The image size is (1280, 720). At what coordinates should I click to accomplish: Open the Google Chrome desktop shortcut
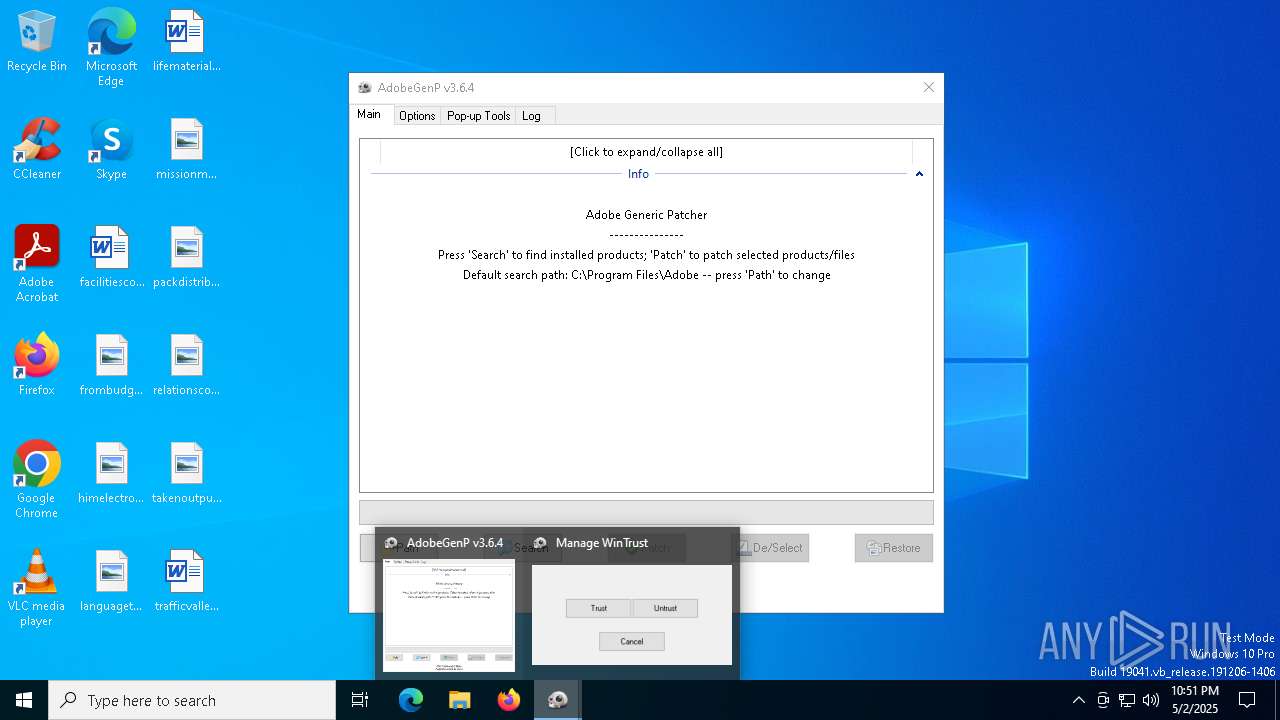point(37,480)
